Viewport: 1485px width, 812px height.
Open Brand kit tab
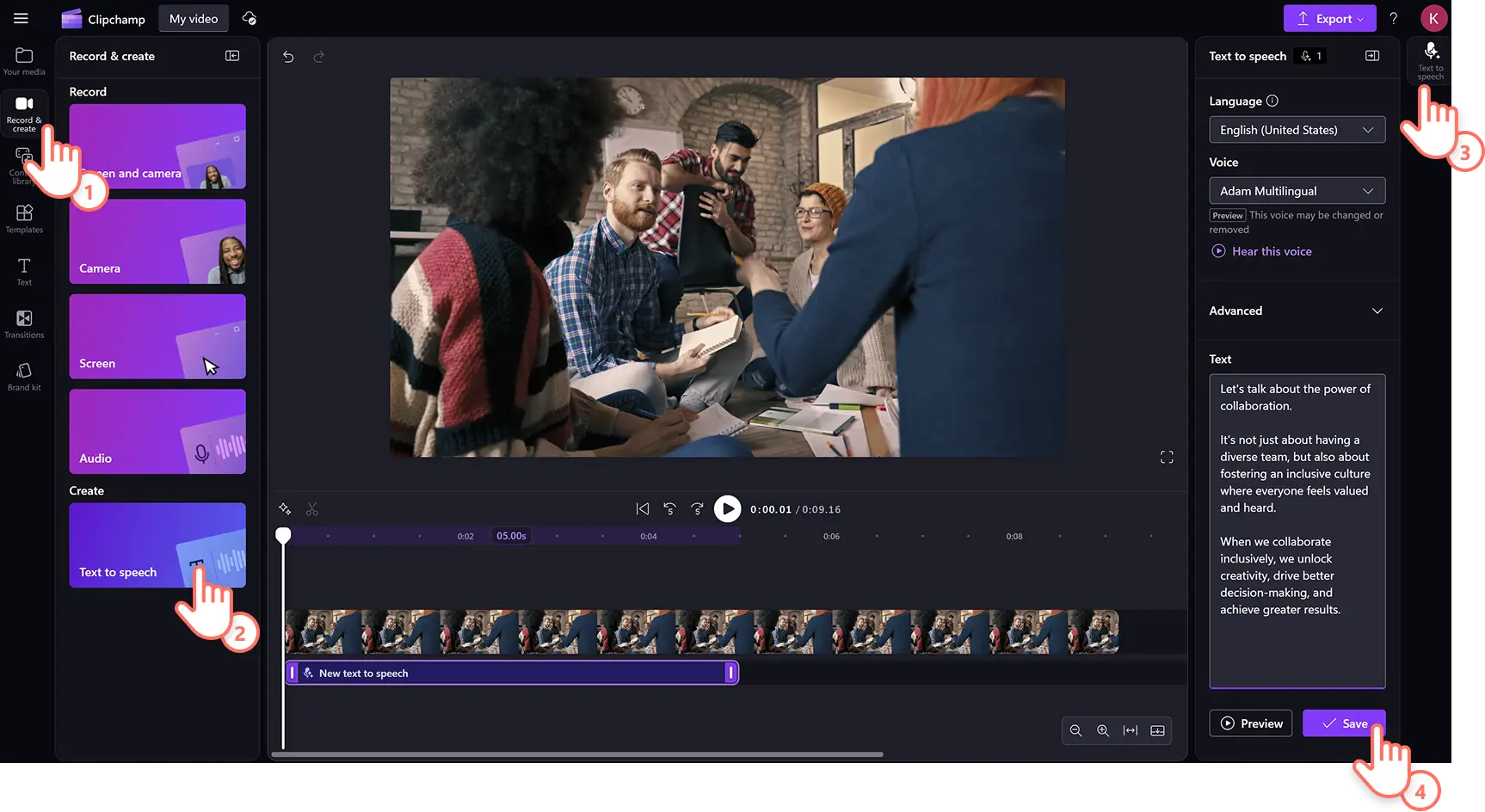24,377
